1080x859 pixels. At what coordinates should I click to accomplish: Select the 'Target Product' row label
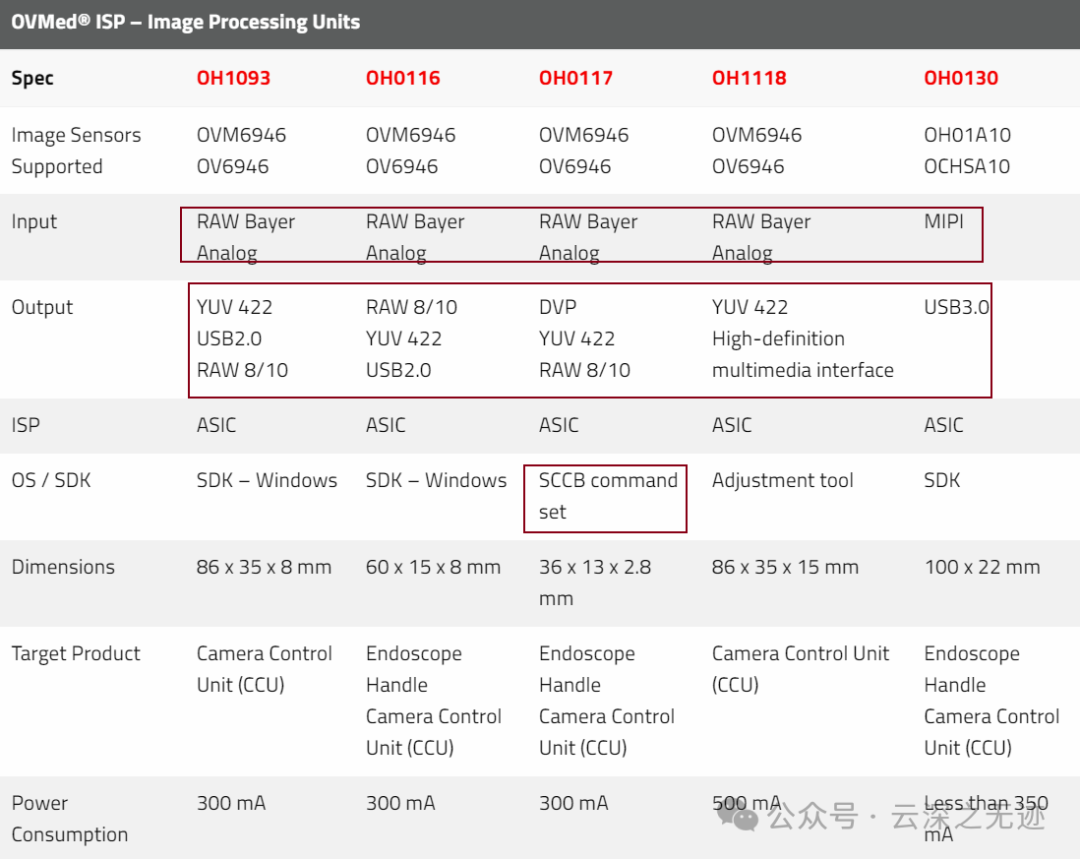pos(76,654)
